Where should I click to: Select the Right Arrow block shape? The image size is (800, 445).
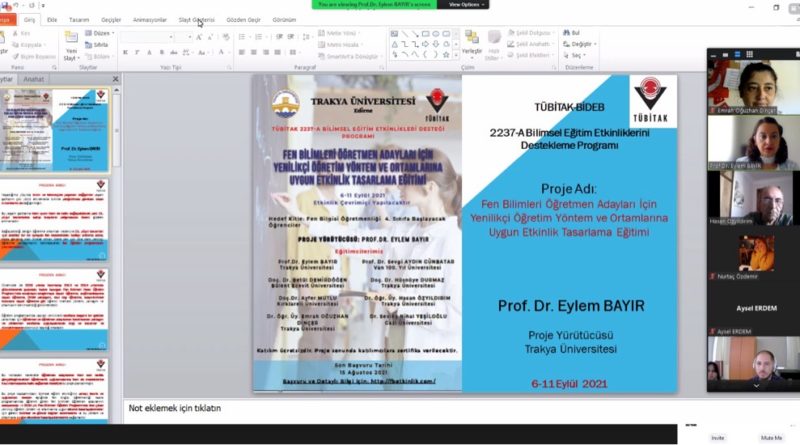tap(426, 44)
